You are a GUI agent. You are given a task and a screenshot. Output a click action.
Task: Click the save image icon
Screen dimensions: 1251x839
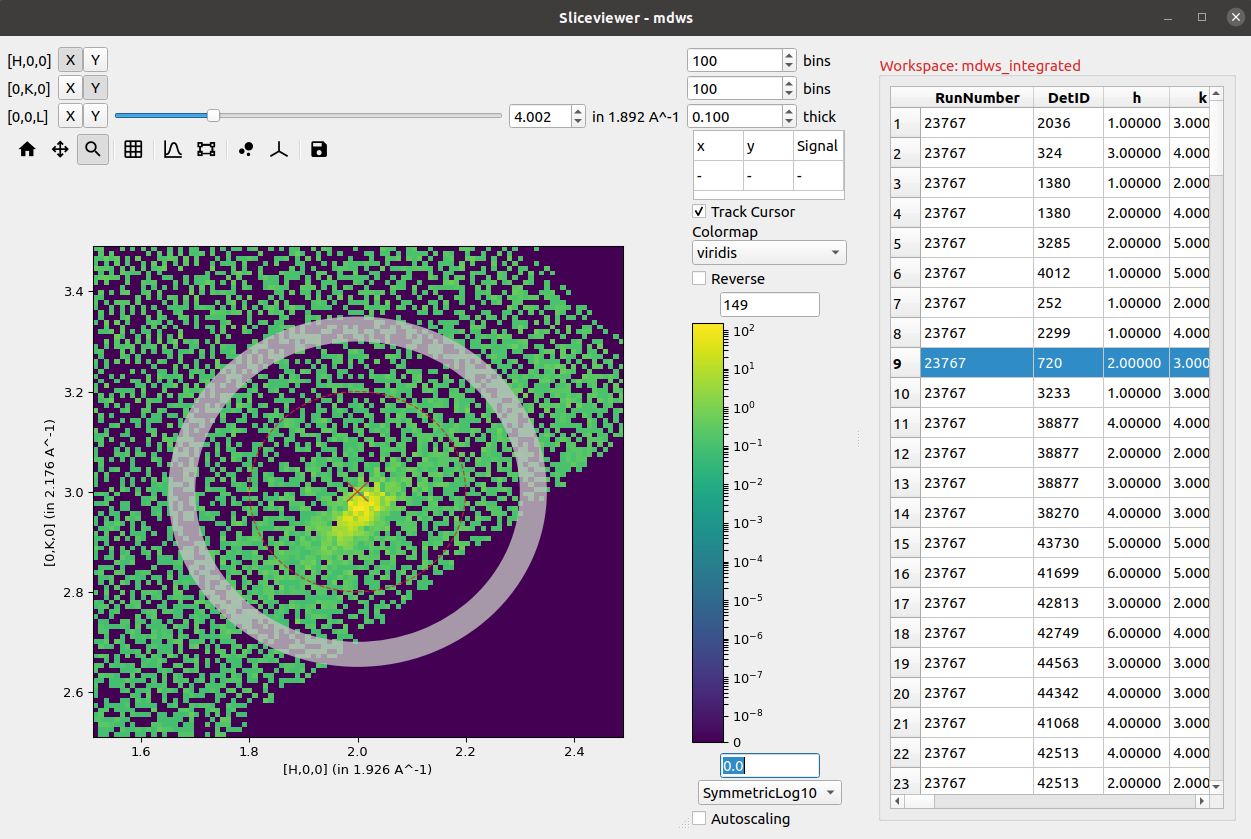tap(319, 149)
